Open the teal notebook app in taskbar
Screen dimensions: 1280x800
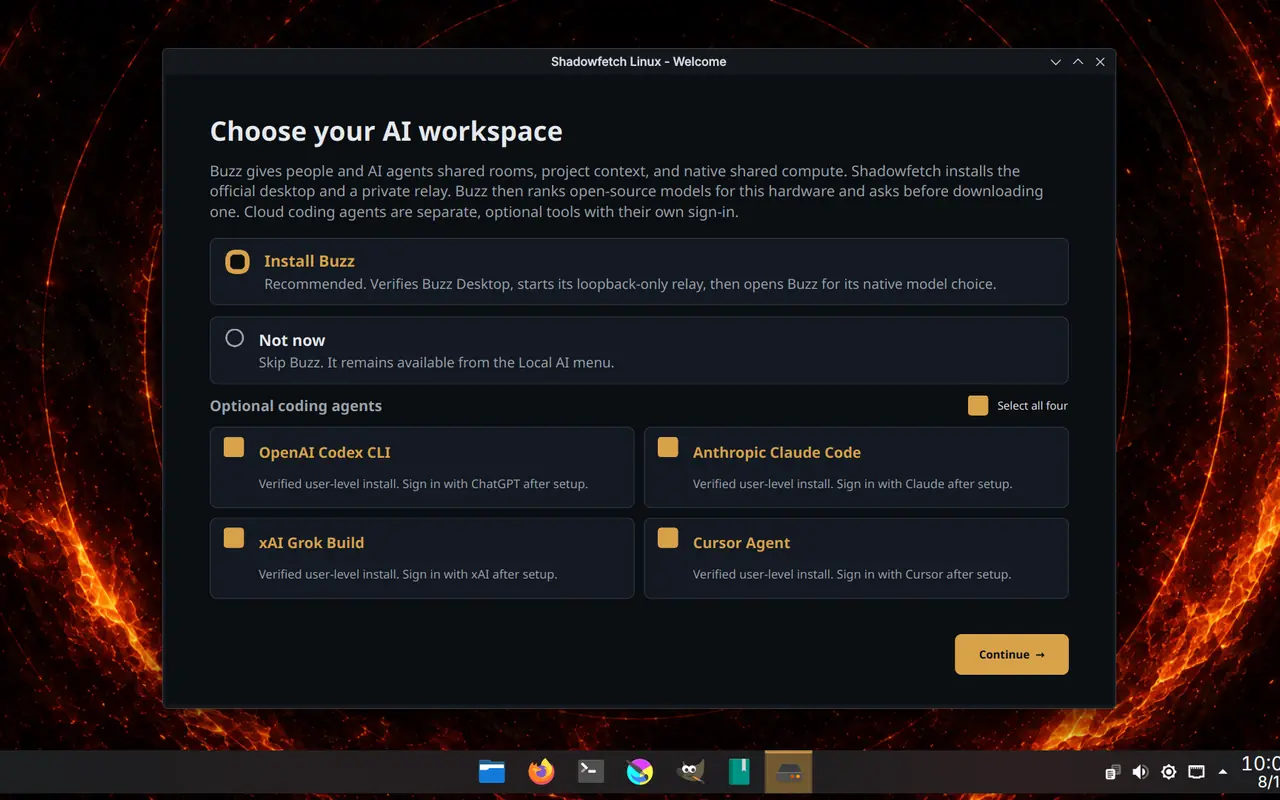(x=739, y=771)
